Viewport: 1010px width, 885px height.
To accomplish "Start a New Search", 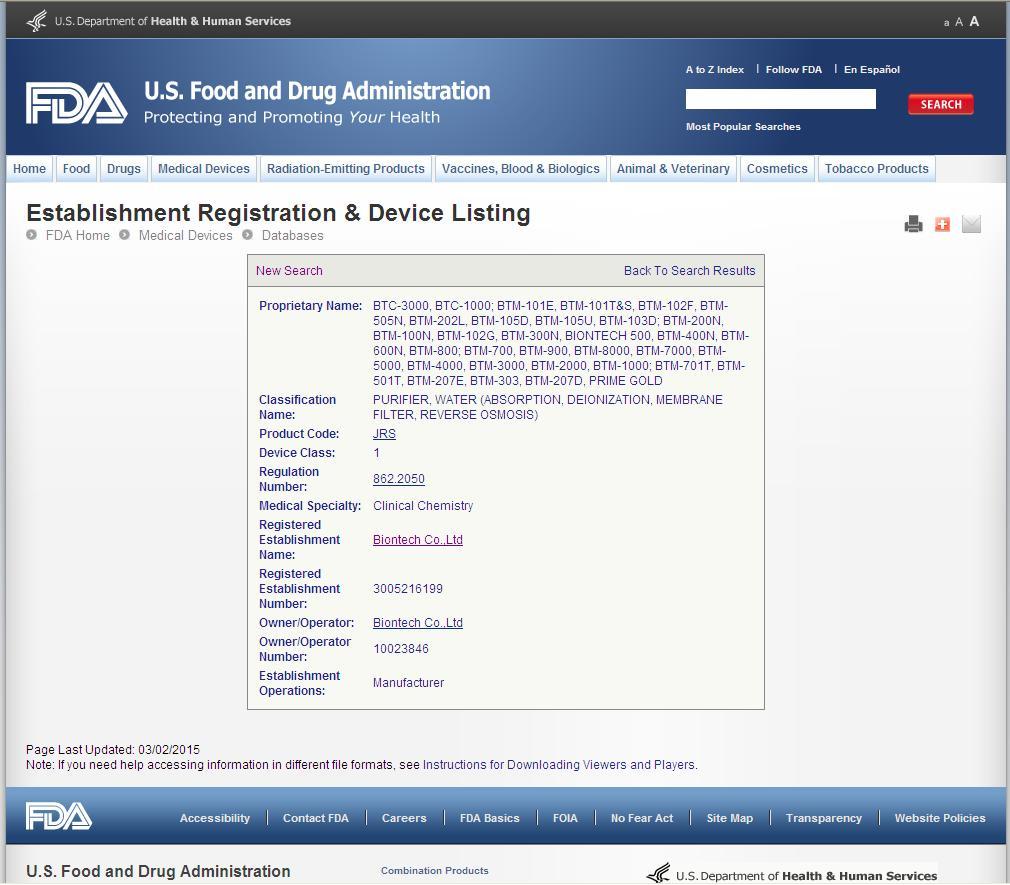I will pos(289,271).
